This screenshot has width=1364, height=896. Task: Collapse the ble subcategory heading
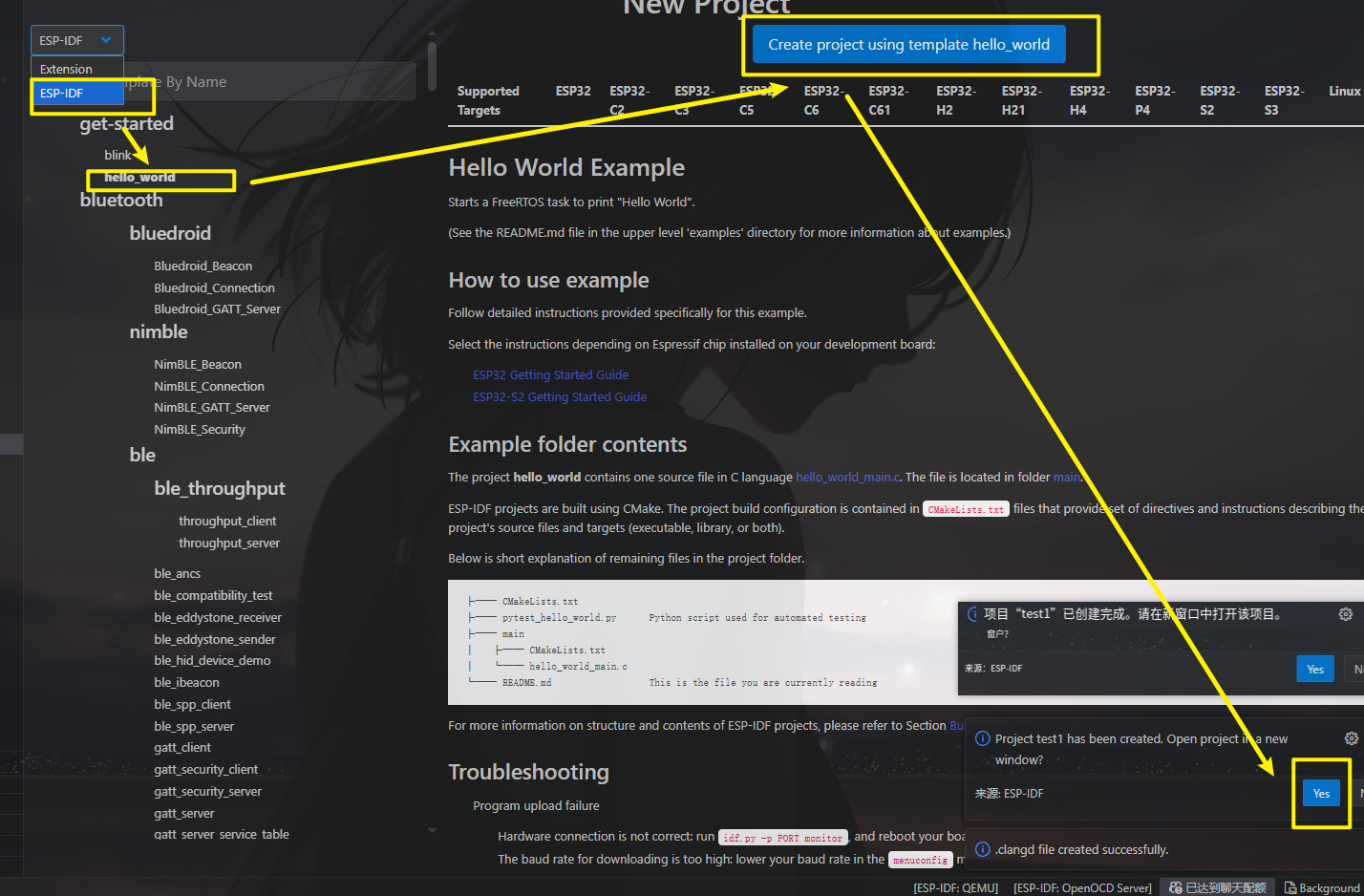pos(142,455)
